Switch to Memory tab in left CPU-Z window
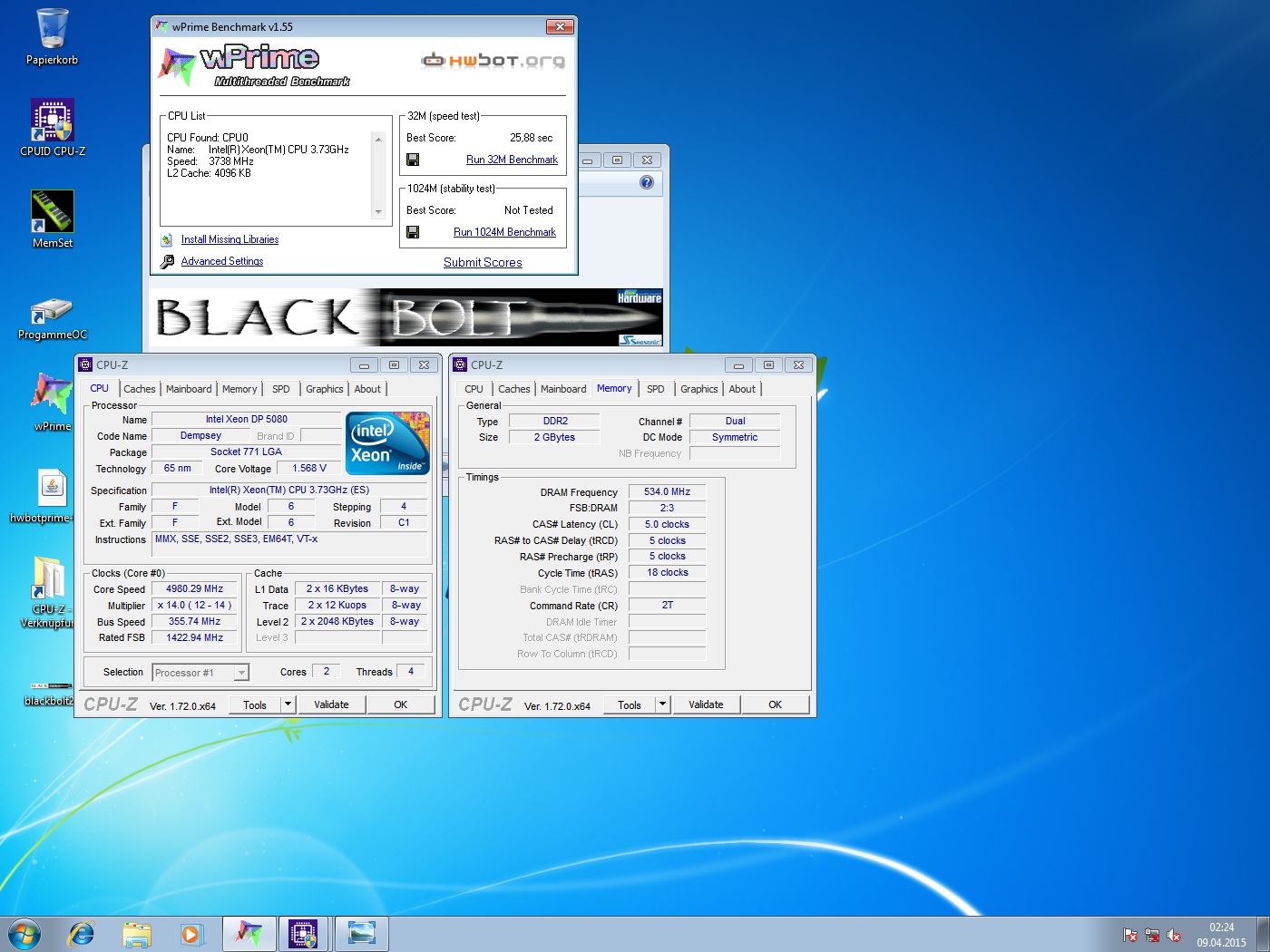The image size is (1270, 952). [x=239, y=389]
